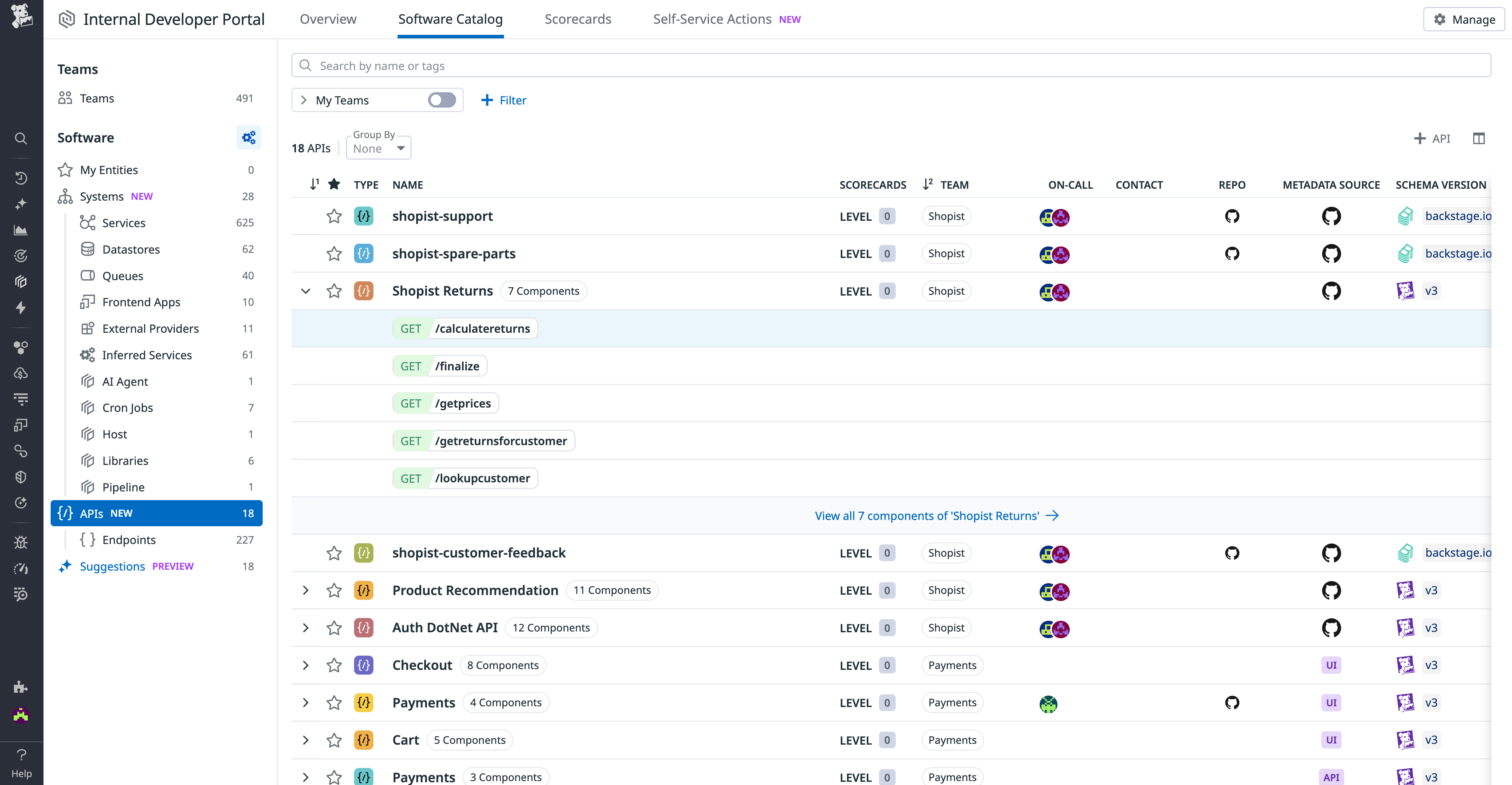Screen dimensions: 1512x785
Task: Click the GitHub repo icon for shopist-support
Action: point(1232,216)
